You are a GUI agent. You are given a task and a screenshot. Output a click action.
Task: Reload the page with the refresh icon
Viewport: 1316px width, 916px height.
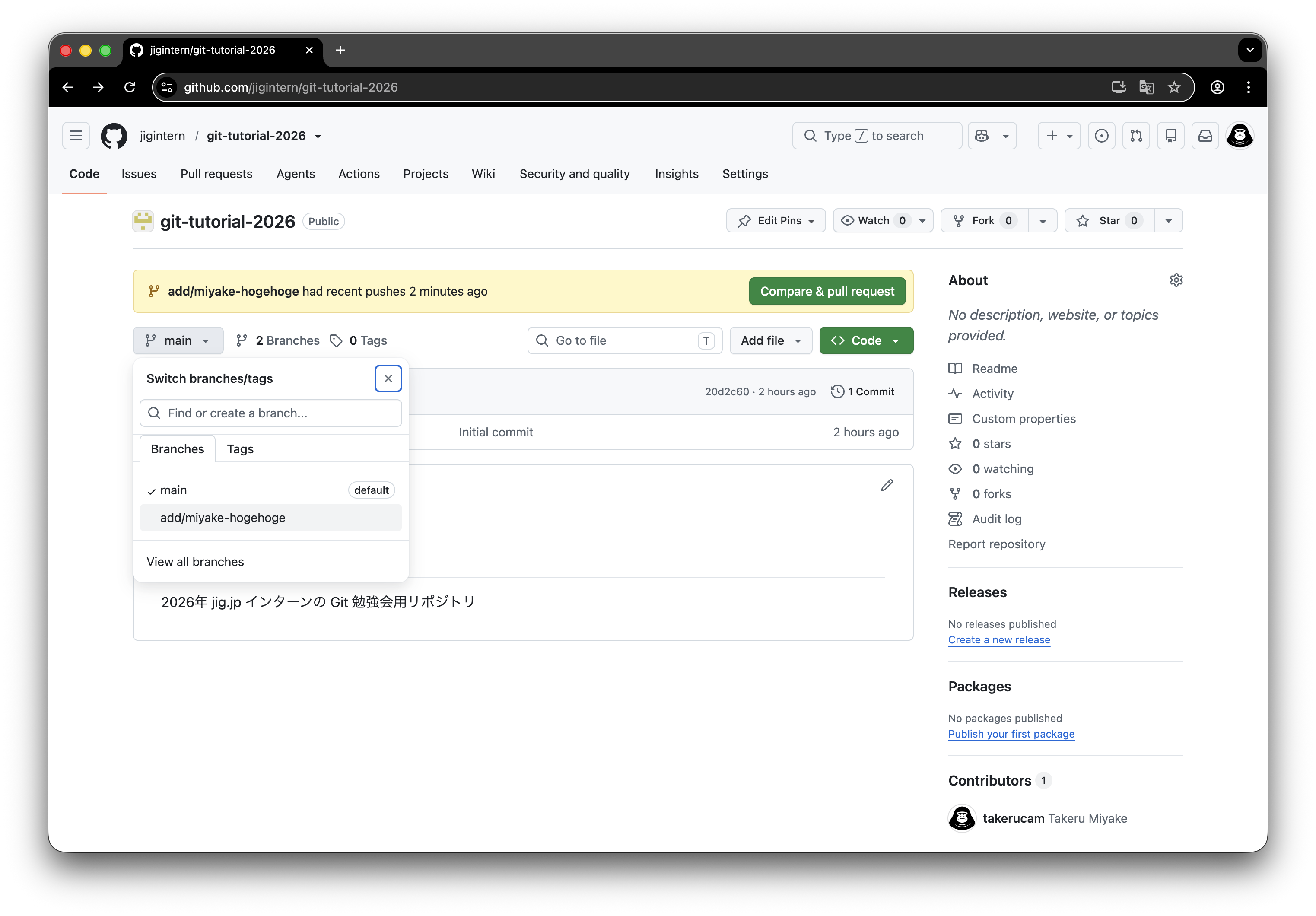pyautogui.click(x=130, y=87)
